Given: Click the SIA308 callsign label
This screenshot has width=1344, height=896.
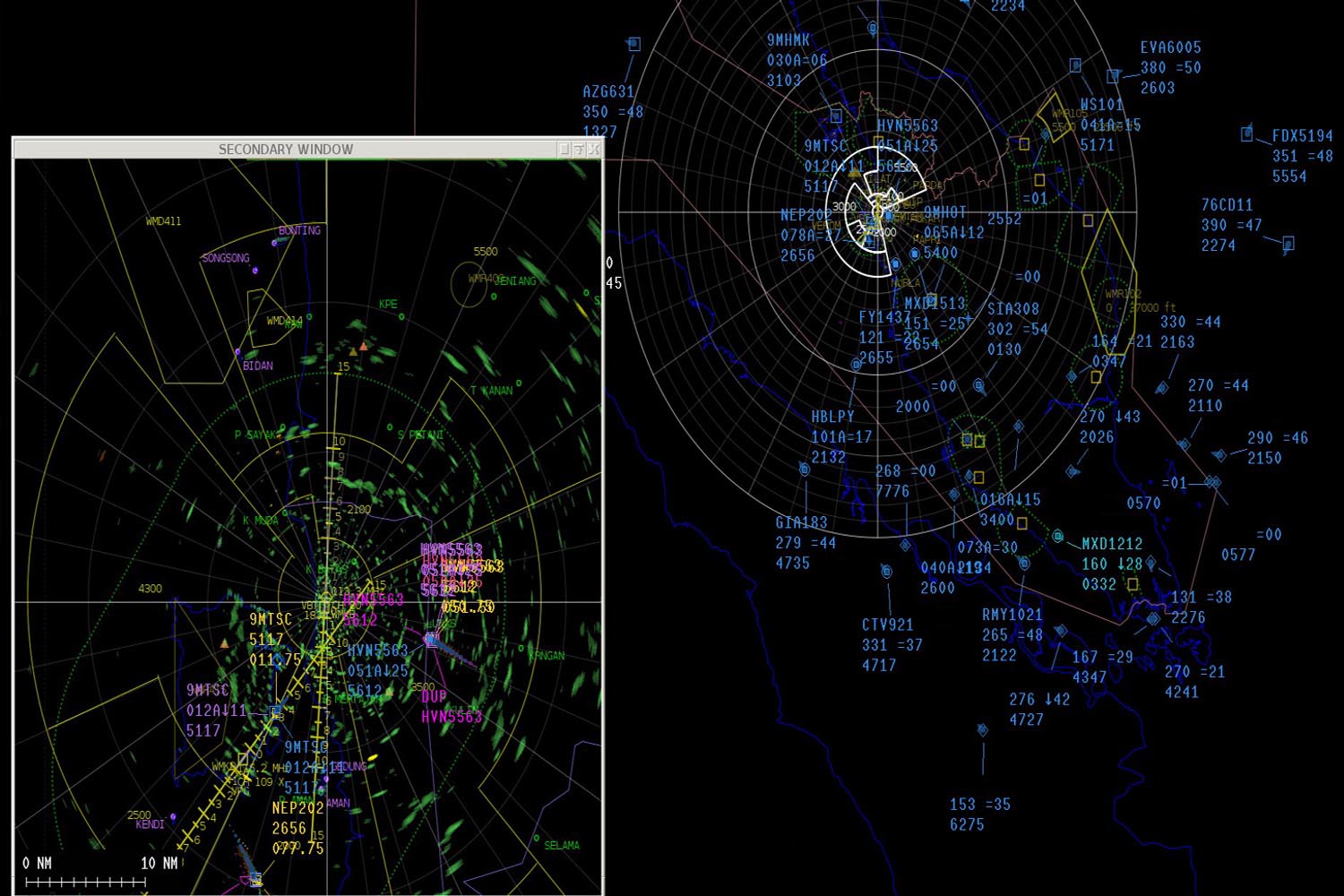Looking at the screenshot, I should click(1013, 309).
